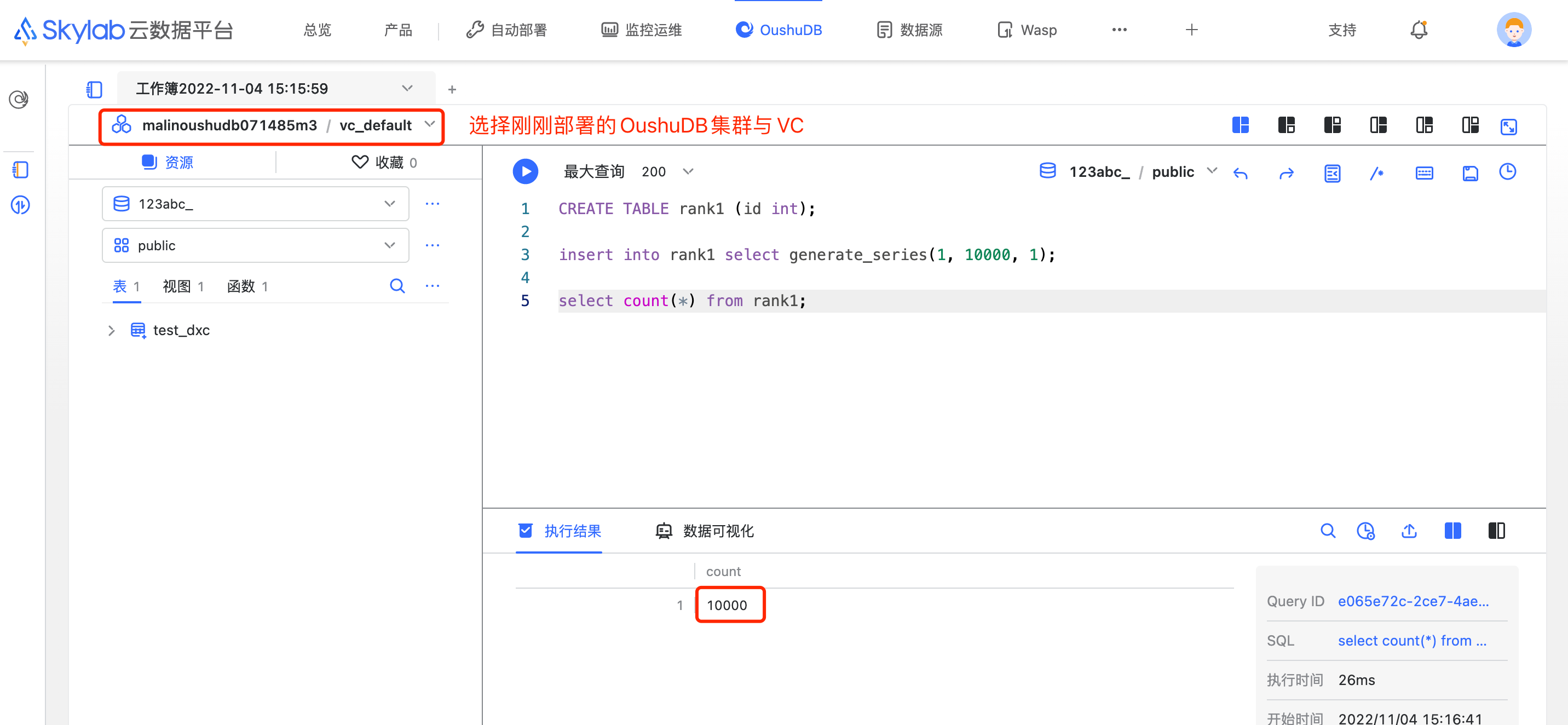Open cluster and VC selector dropdown
This screenshot has height=725, width=1568.
[x=272, y=126]
